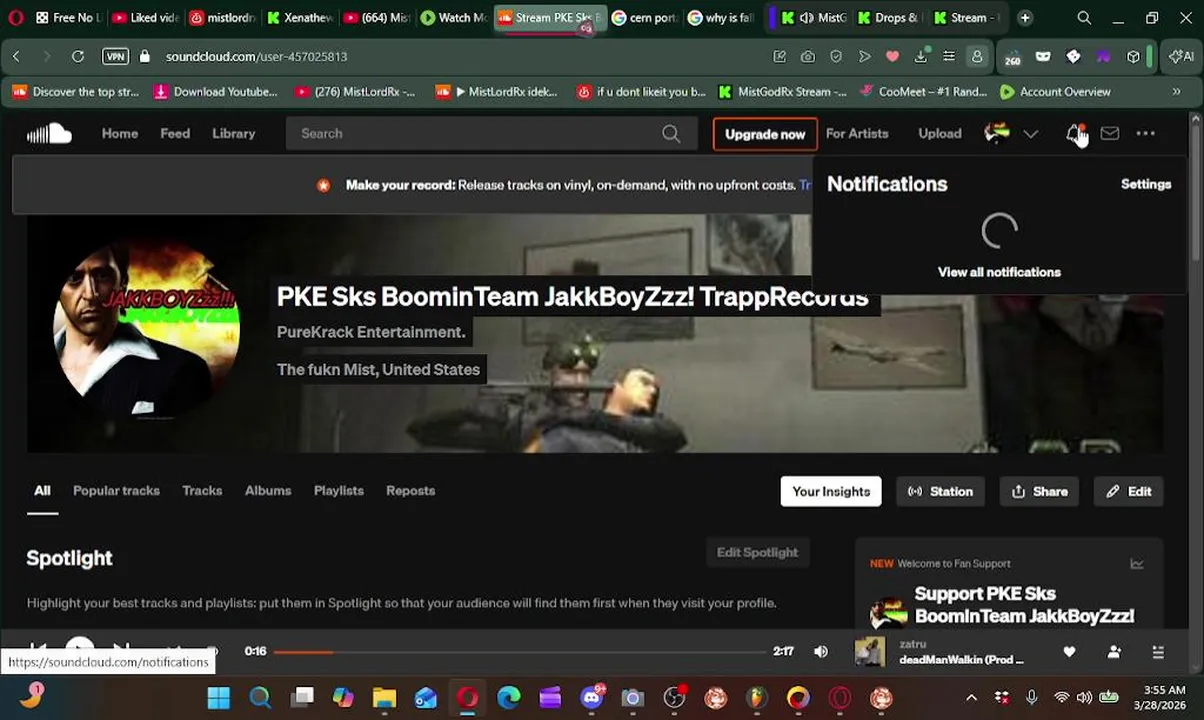The height and width of the screenshot is (720, 1204).
Task: Switch to the Playlists tab
Action: 339,491
